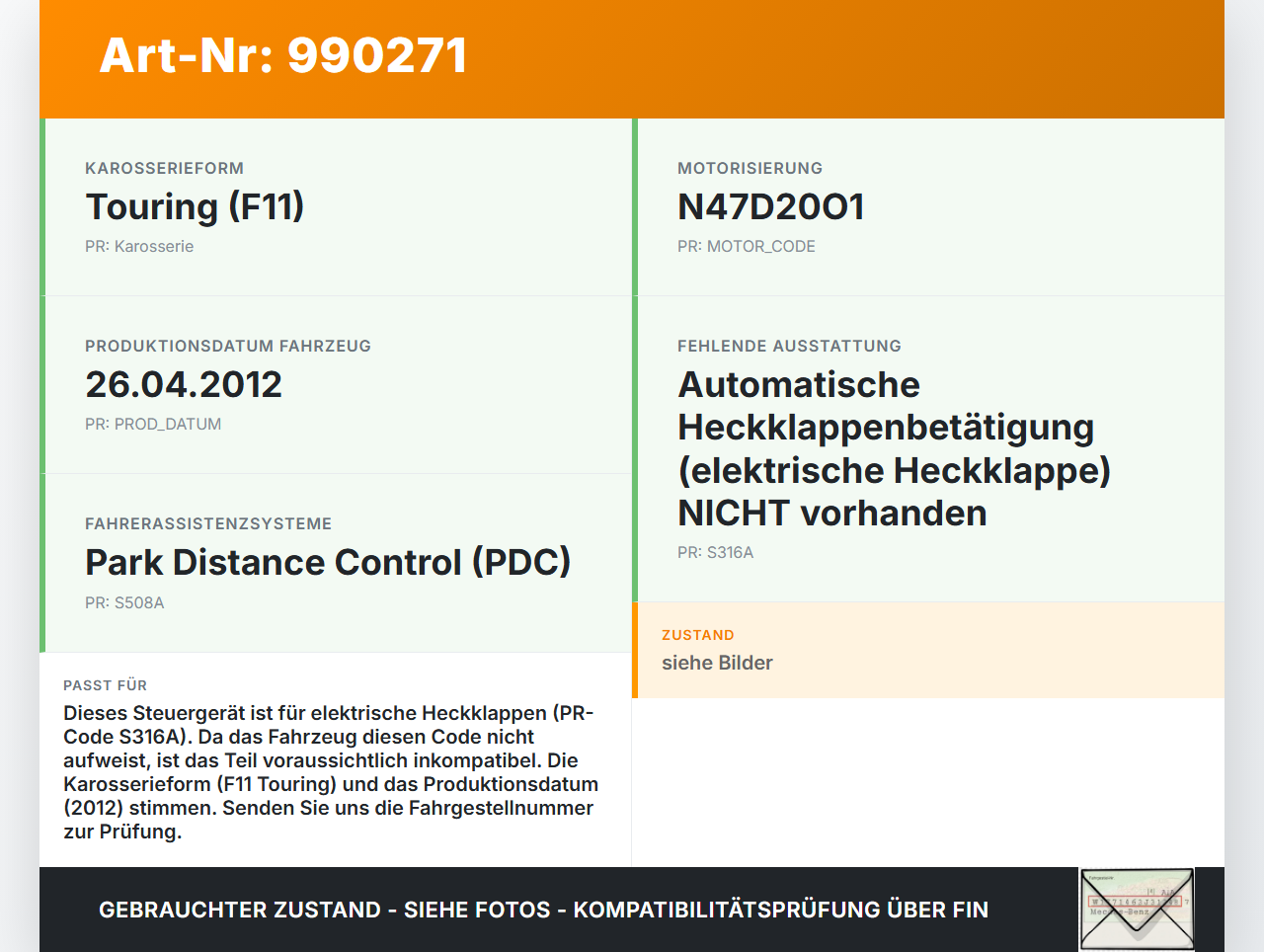Toggle the orange Zustand side marker
This screenshot has height=952, width=1264.
coord(637,650)
